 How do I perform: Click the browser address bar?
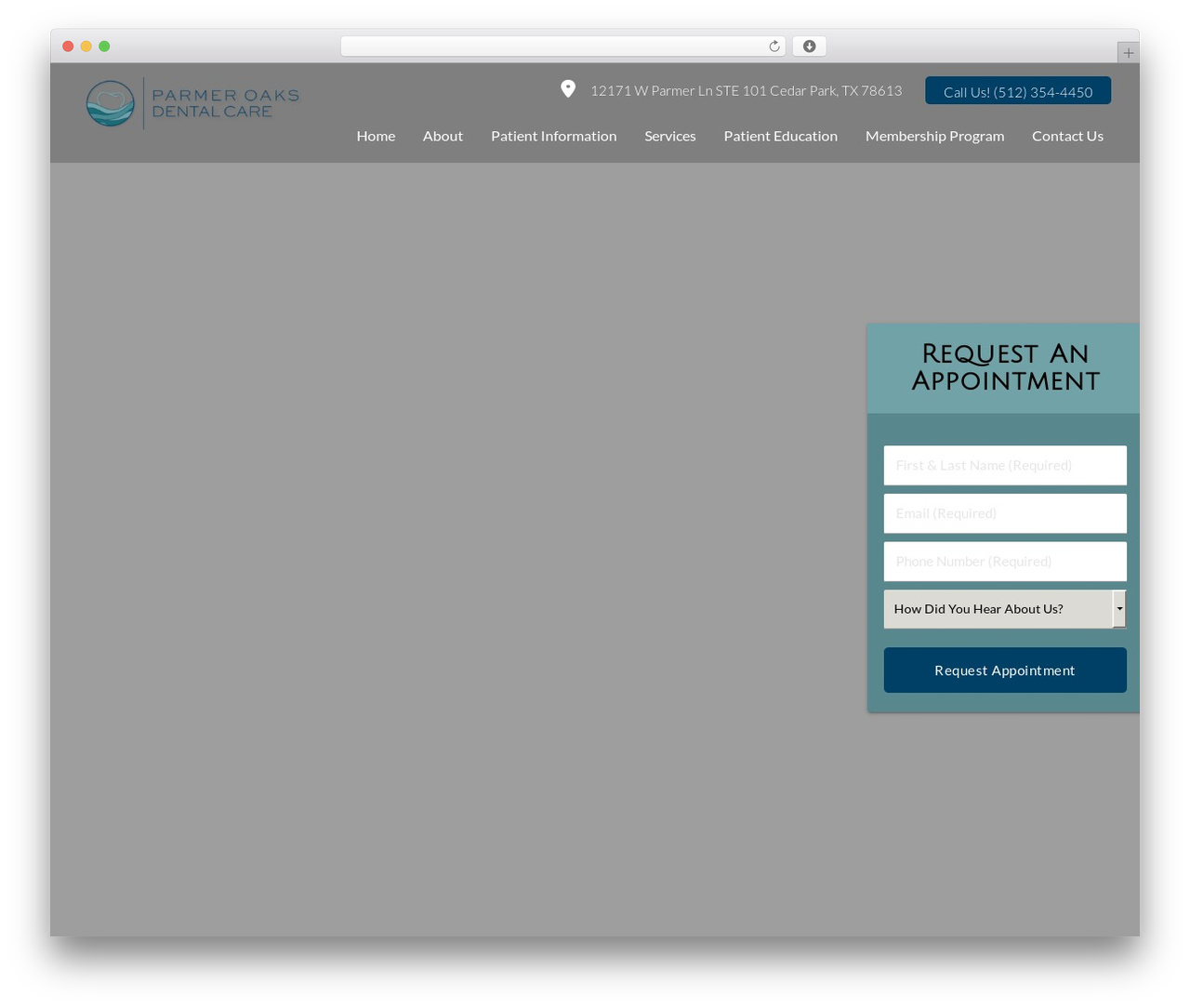coord(562,46)
